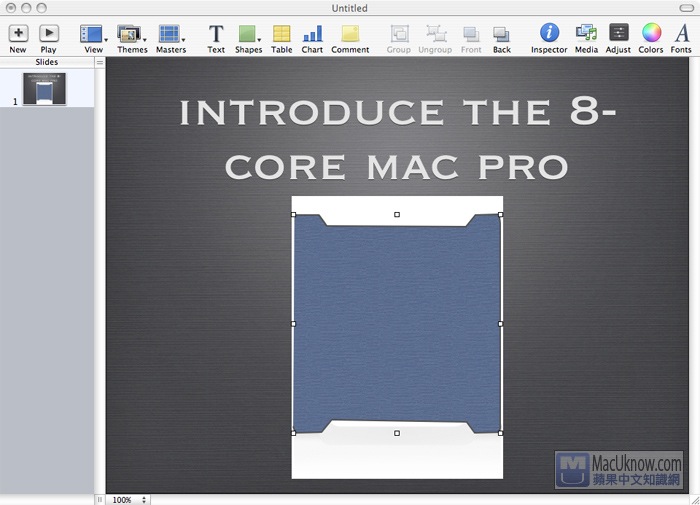
Task: Select the blue photo frame image
Action: pyautogui.click(x=397, y=324)
